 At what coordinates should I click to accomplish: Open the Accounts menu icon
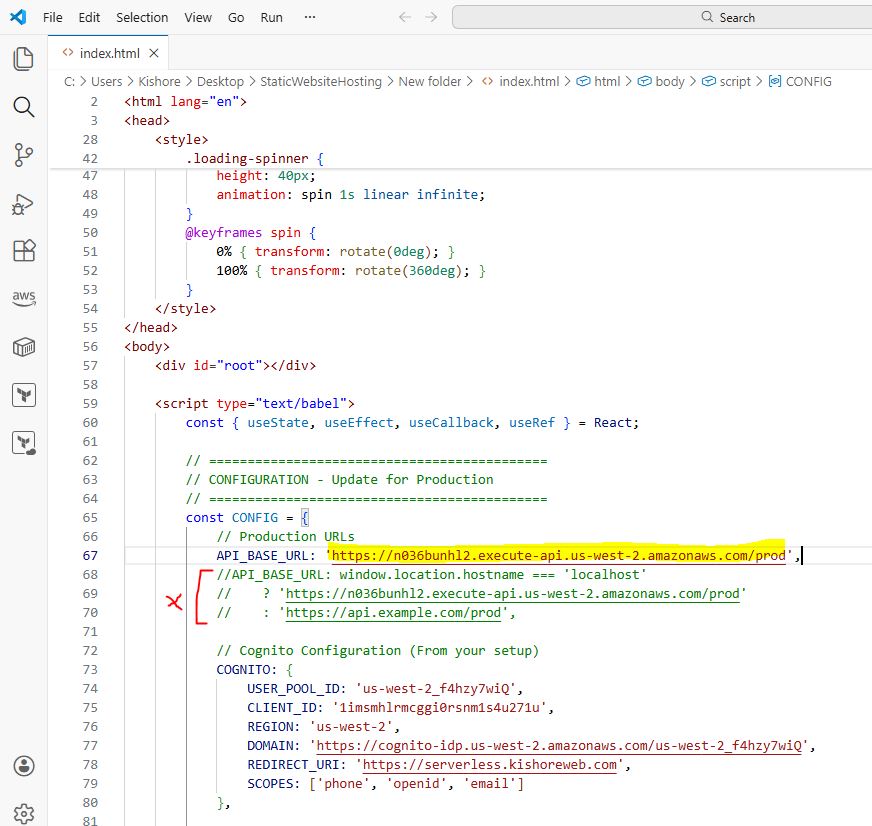point(24,766)
